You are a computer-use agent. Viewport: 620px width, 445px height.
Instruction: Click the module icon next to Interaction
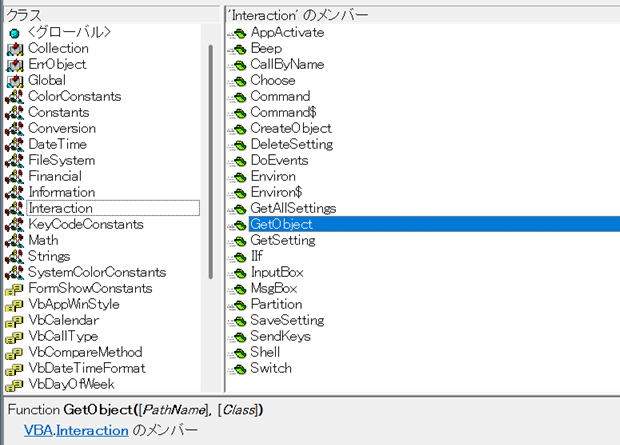click(15, 209)
